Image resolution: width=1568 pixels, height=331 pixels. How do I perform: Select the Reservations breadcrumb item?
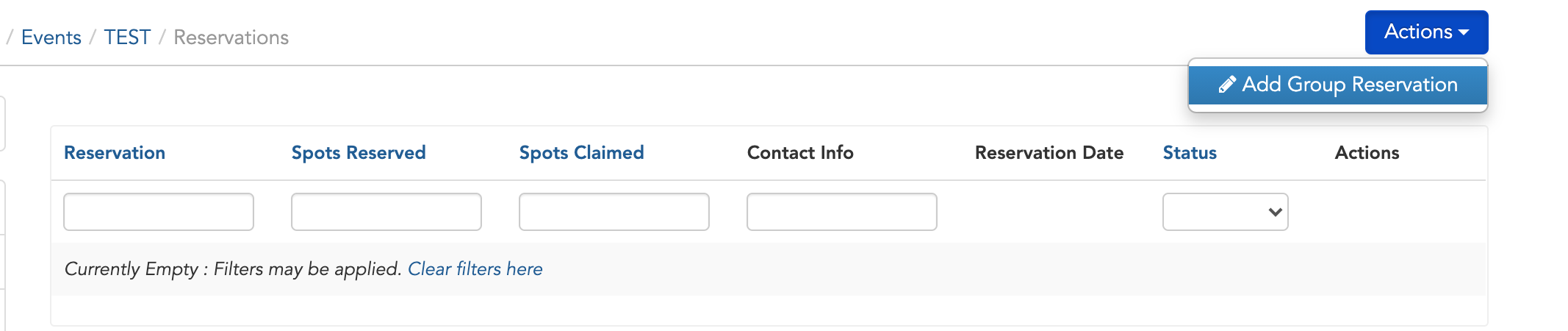coord(231,38)
